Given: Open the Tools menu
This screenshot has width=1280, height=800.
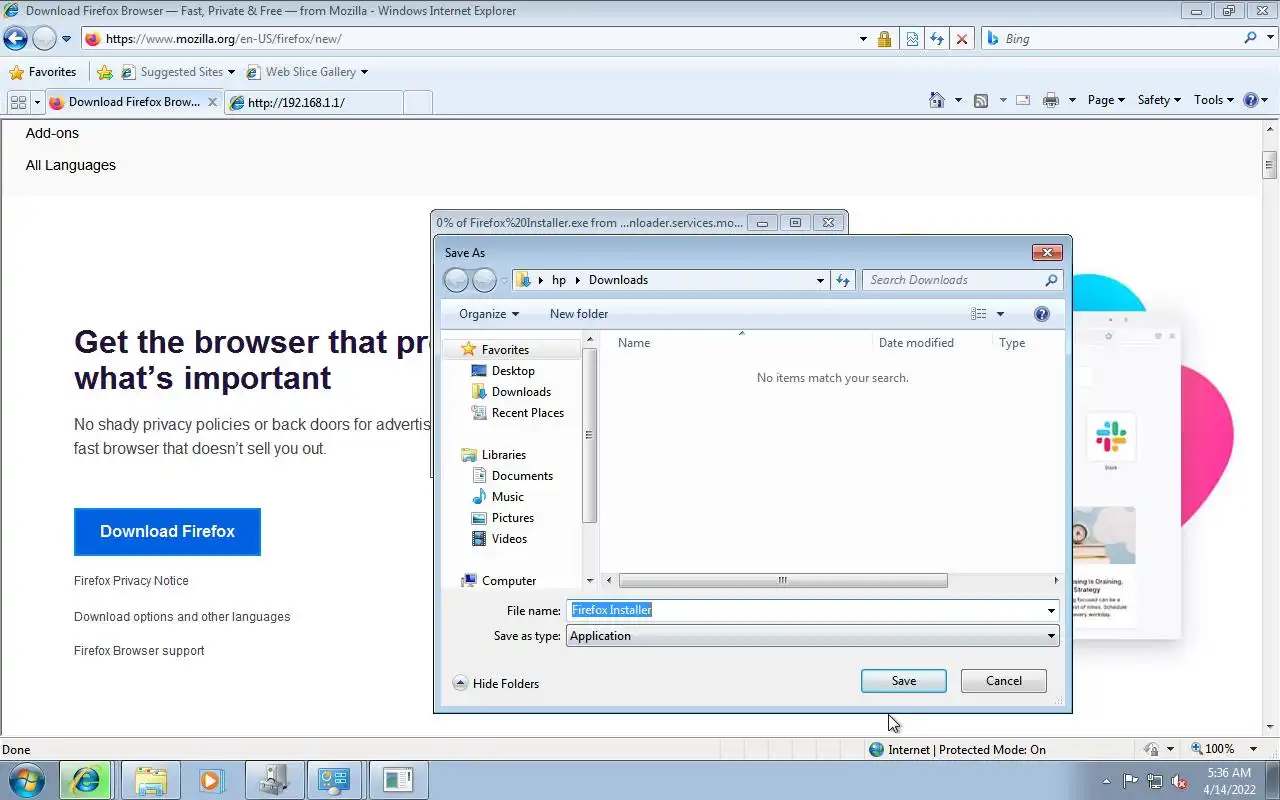Looking at the screenshot, I should point(1214,100).
